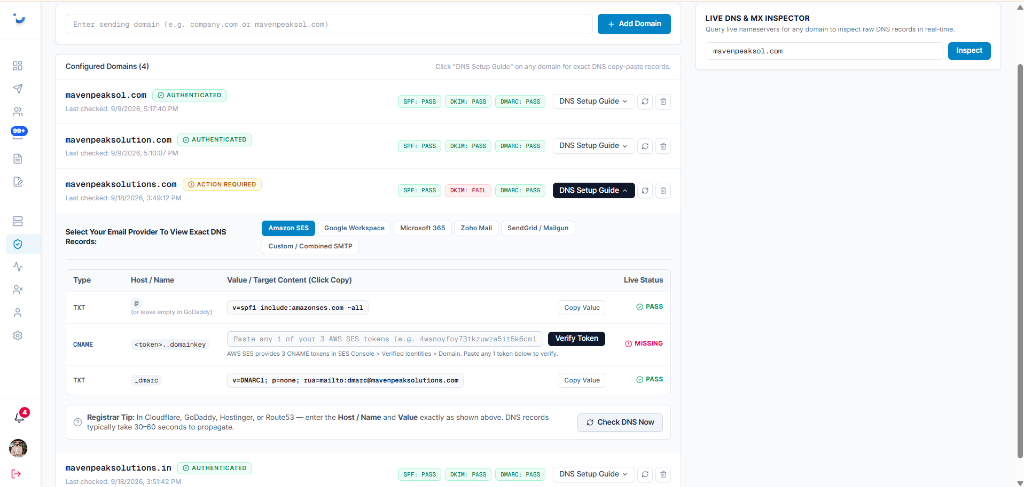Screen dimensions: 1024x487
Task: Click the red logout icon
Action: click(x=17, y=473)
